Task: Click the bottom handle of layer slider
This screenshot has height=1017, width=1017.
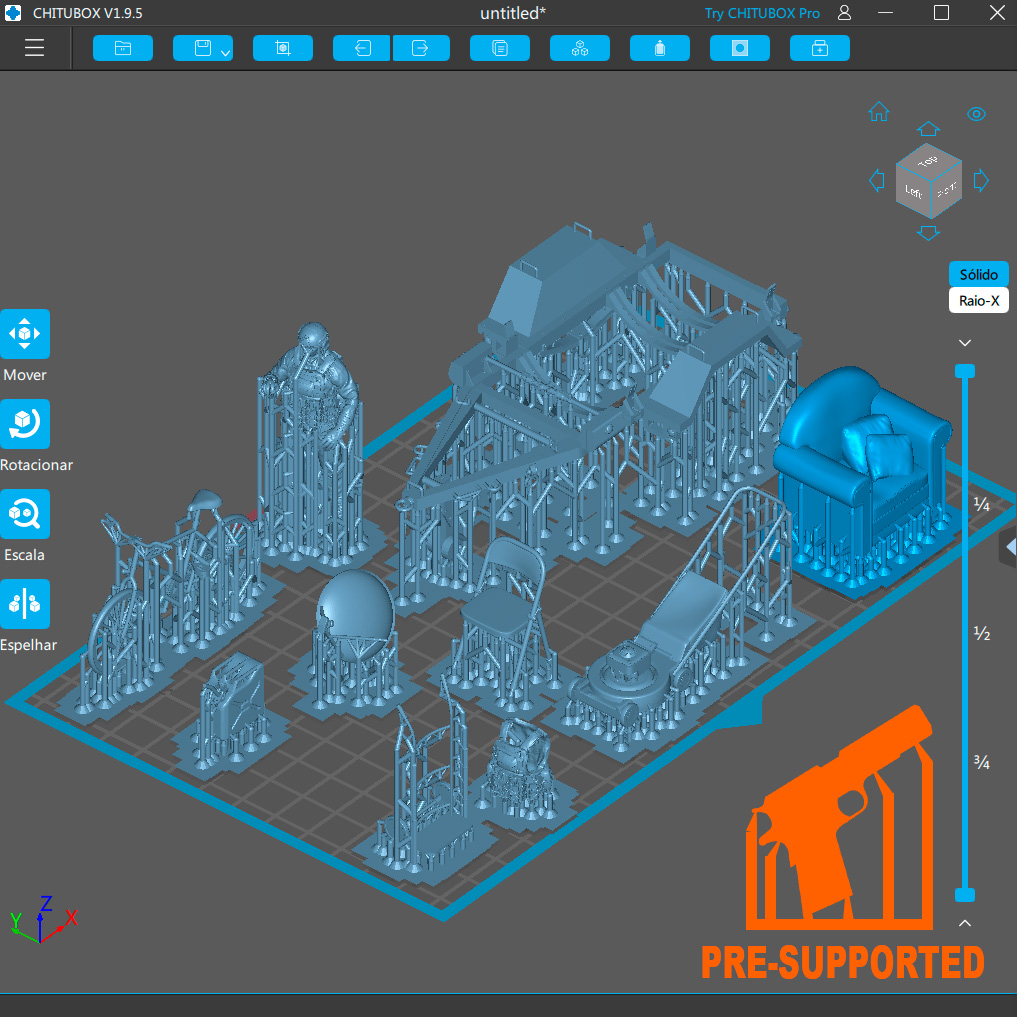Action: point(965,895)
